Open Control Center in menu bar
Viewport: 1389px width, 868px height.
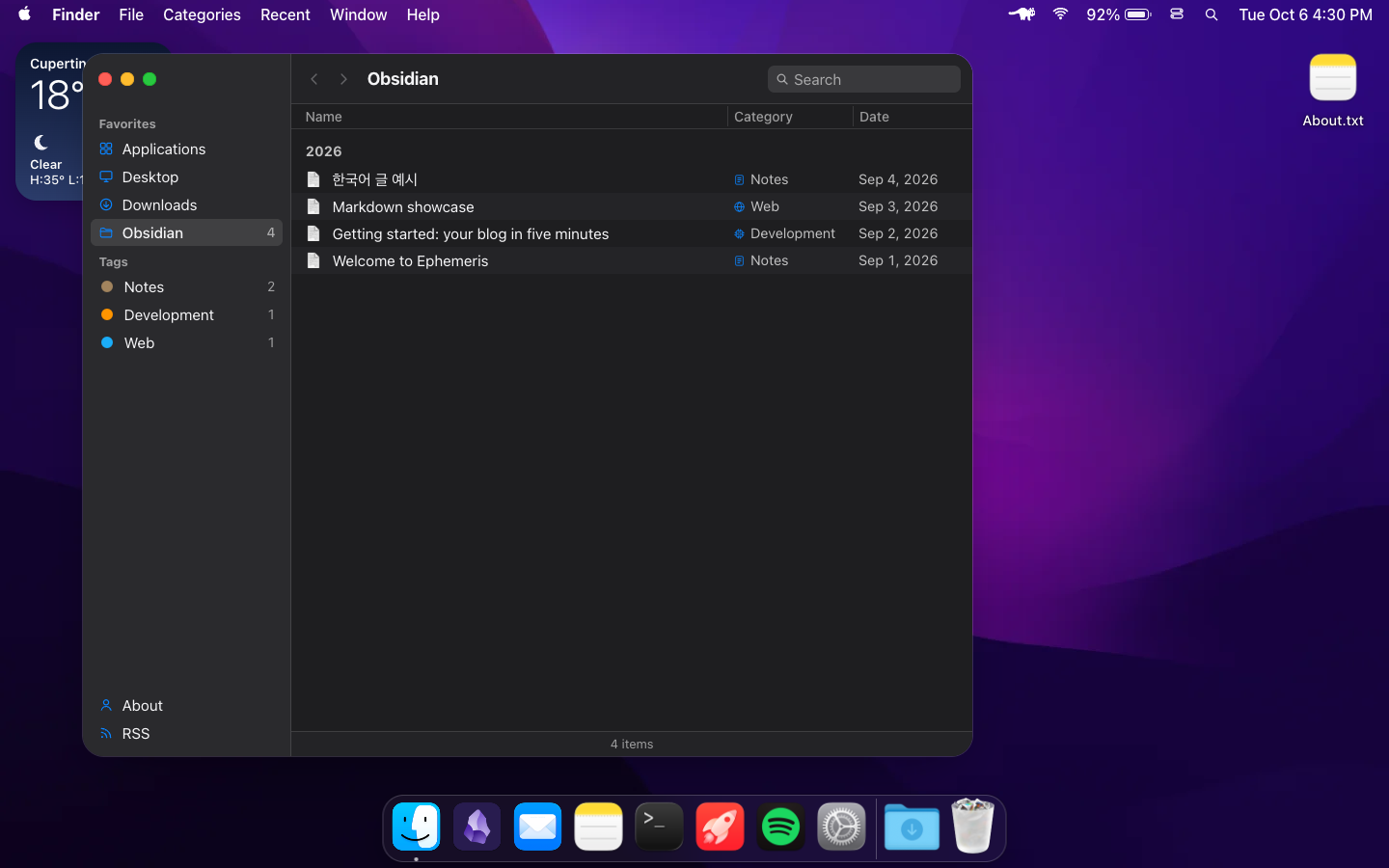pyautogui.click(x=1177, y=14)
